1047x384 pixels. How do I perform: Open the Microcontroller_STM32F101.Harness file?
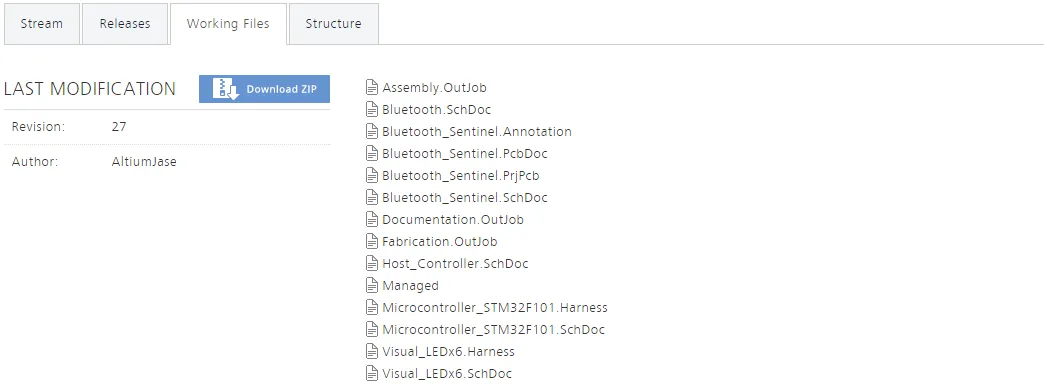coord(495,308)
